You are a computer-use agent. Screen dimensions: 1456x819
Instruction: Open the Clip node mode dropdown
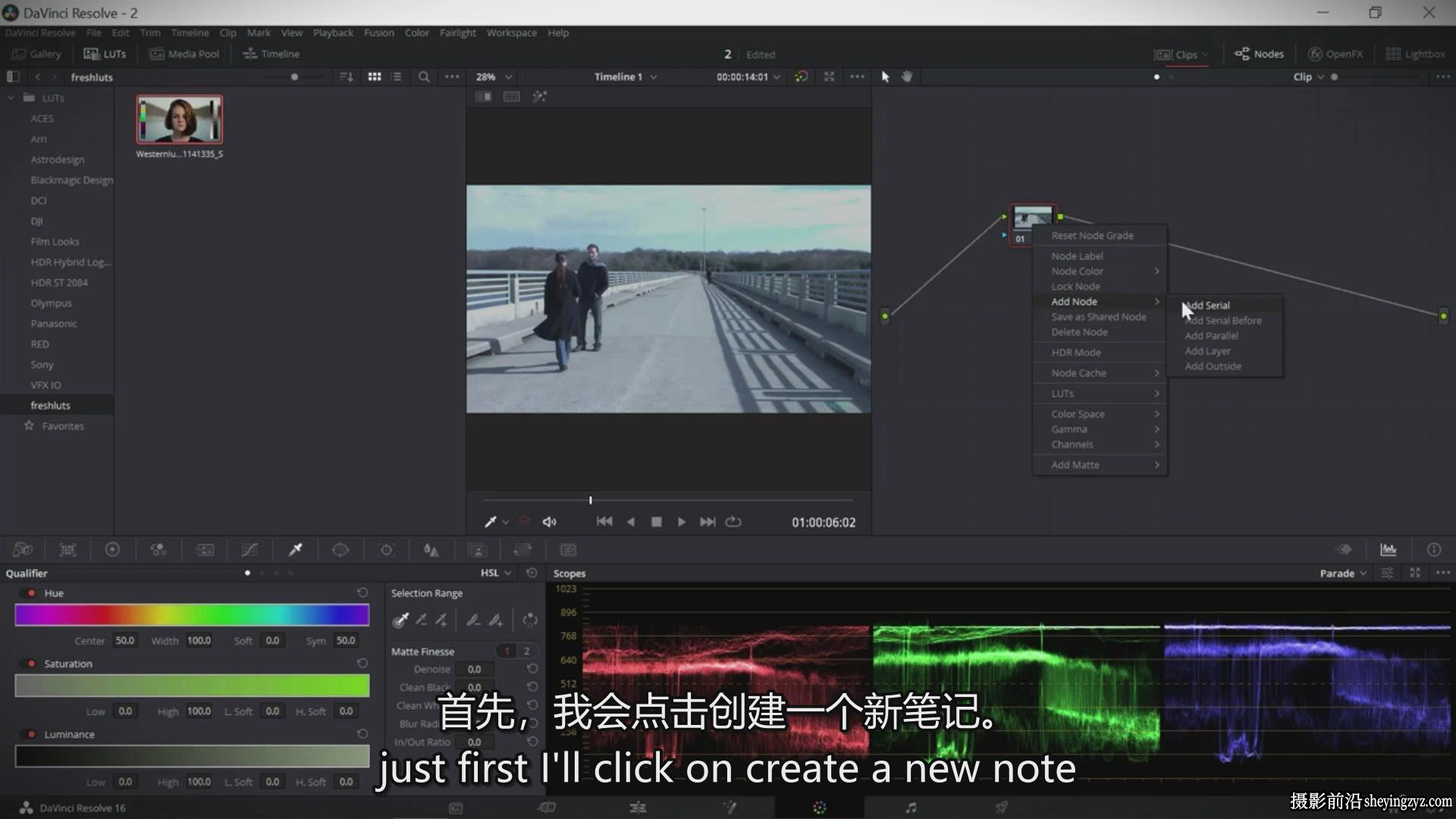(x=1309, y=77)
